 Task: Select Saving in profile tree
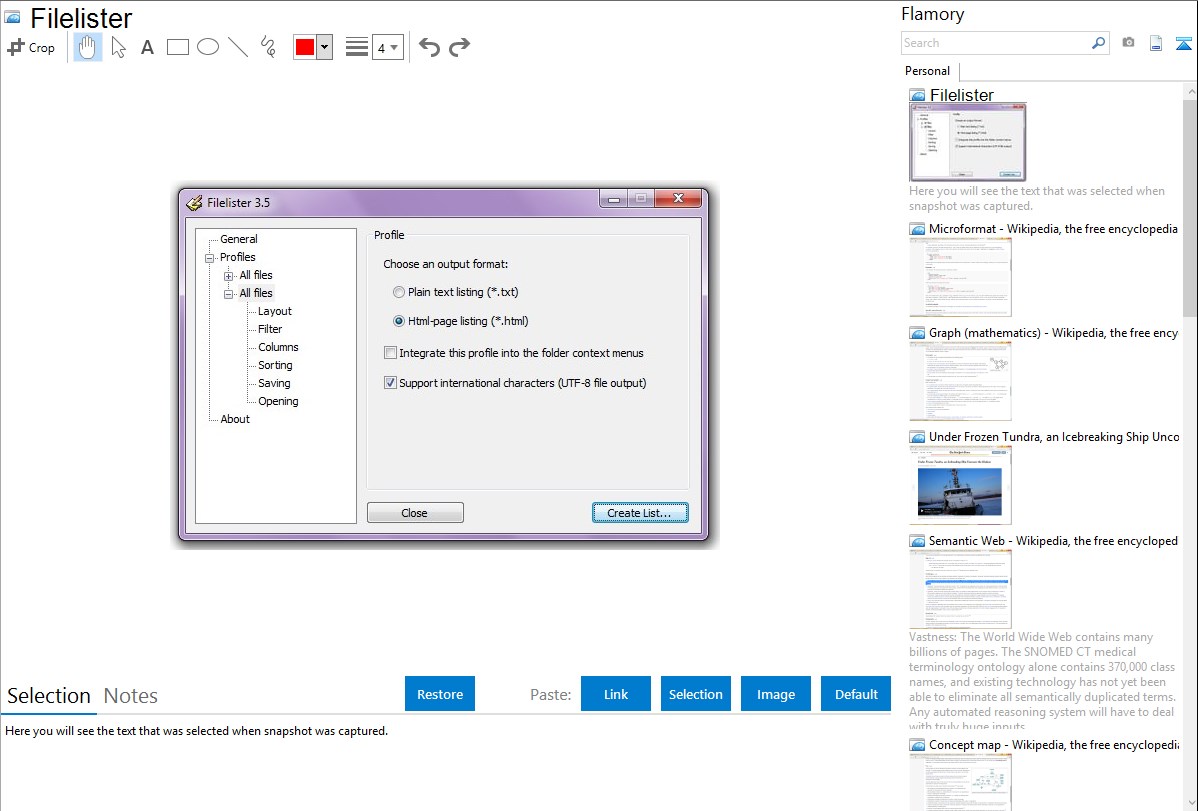274,383
